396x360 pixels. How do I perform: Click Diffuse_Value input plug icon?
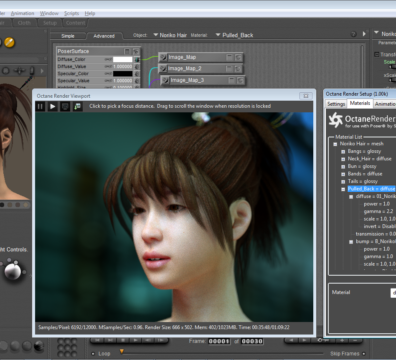(137, 67)
